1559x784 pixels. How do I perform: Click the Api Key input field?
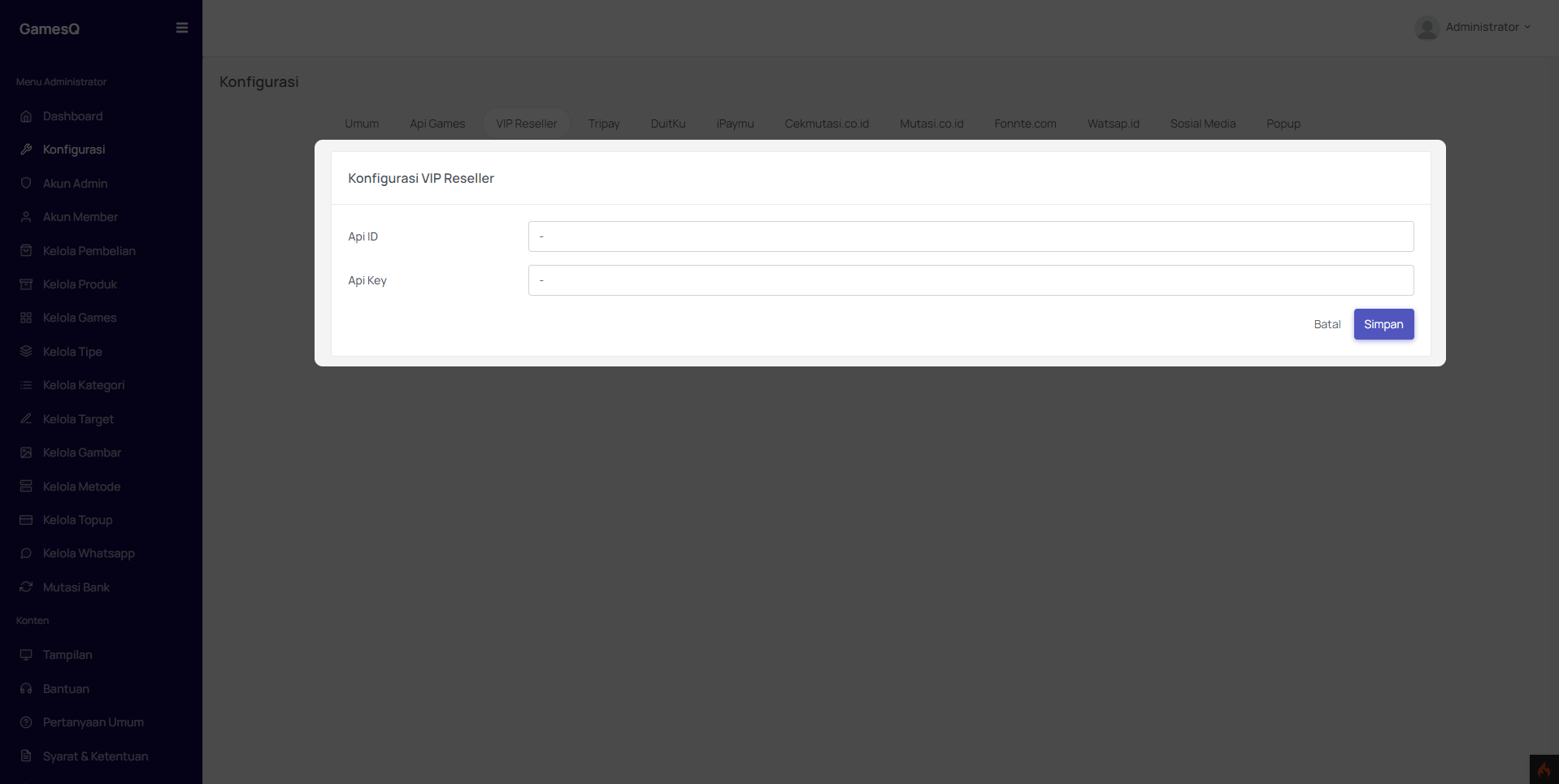coord(971,280)
